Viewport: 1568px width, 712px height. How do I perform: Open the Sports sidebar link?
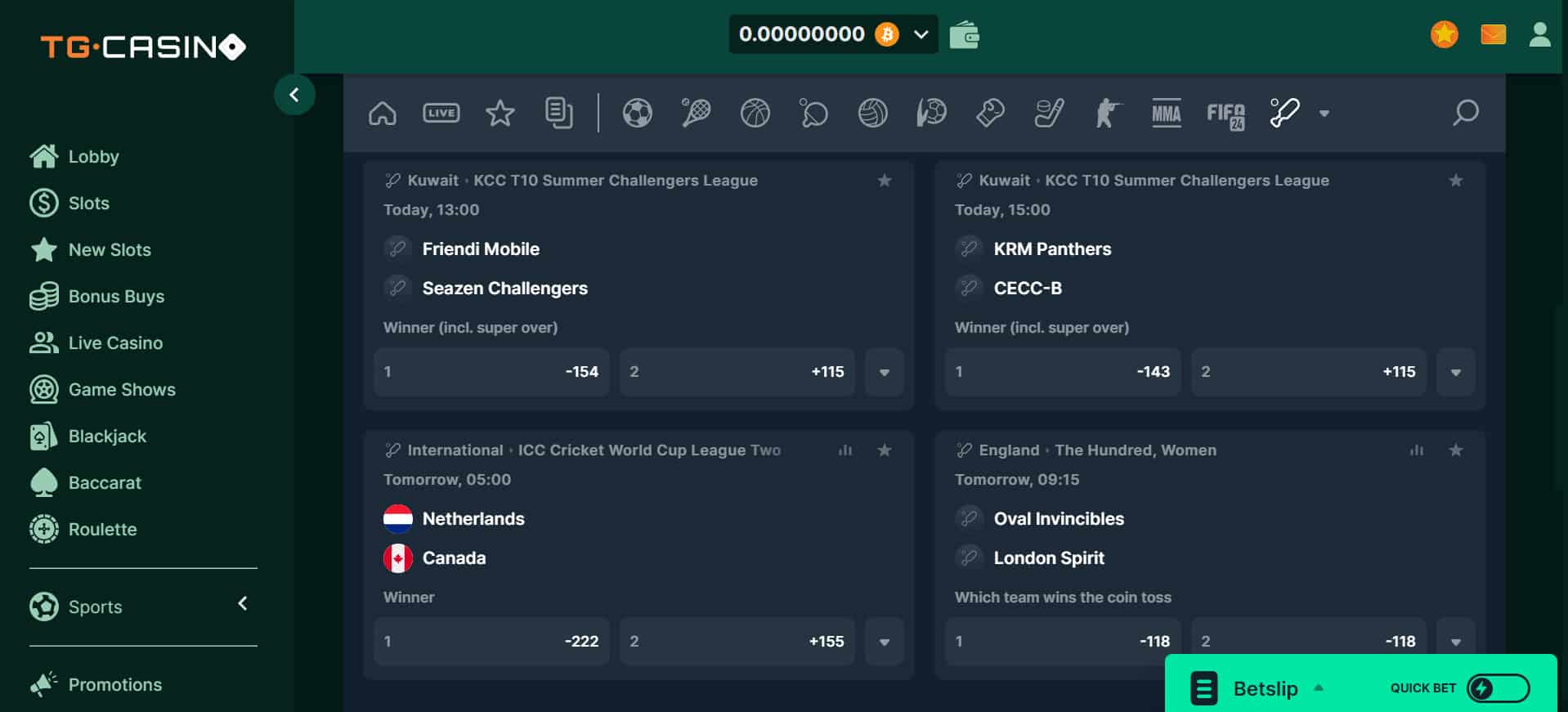point(76,607)
